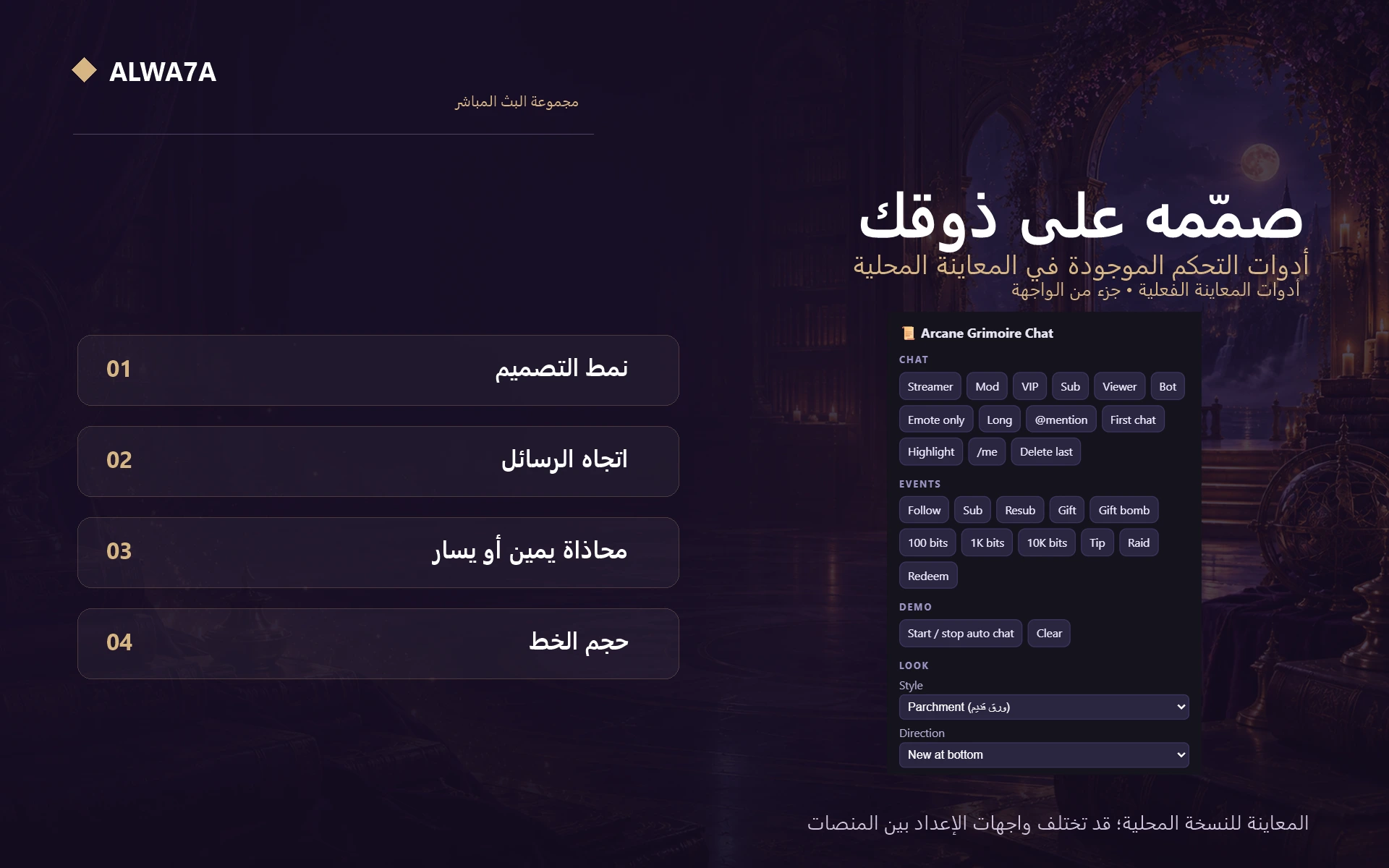Click the Arcane Grimoire Chat panel title

(987, 333)
